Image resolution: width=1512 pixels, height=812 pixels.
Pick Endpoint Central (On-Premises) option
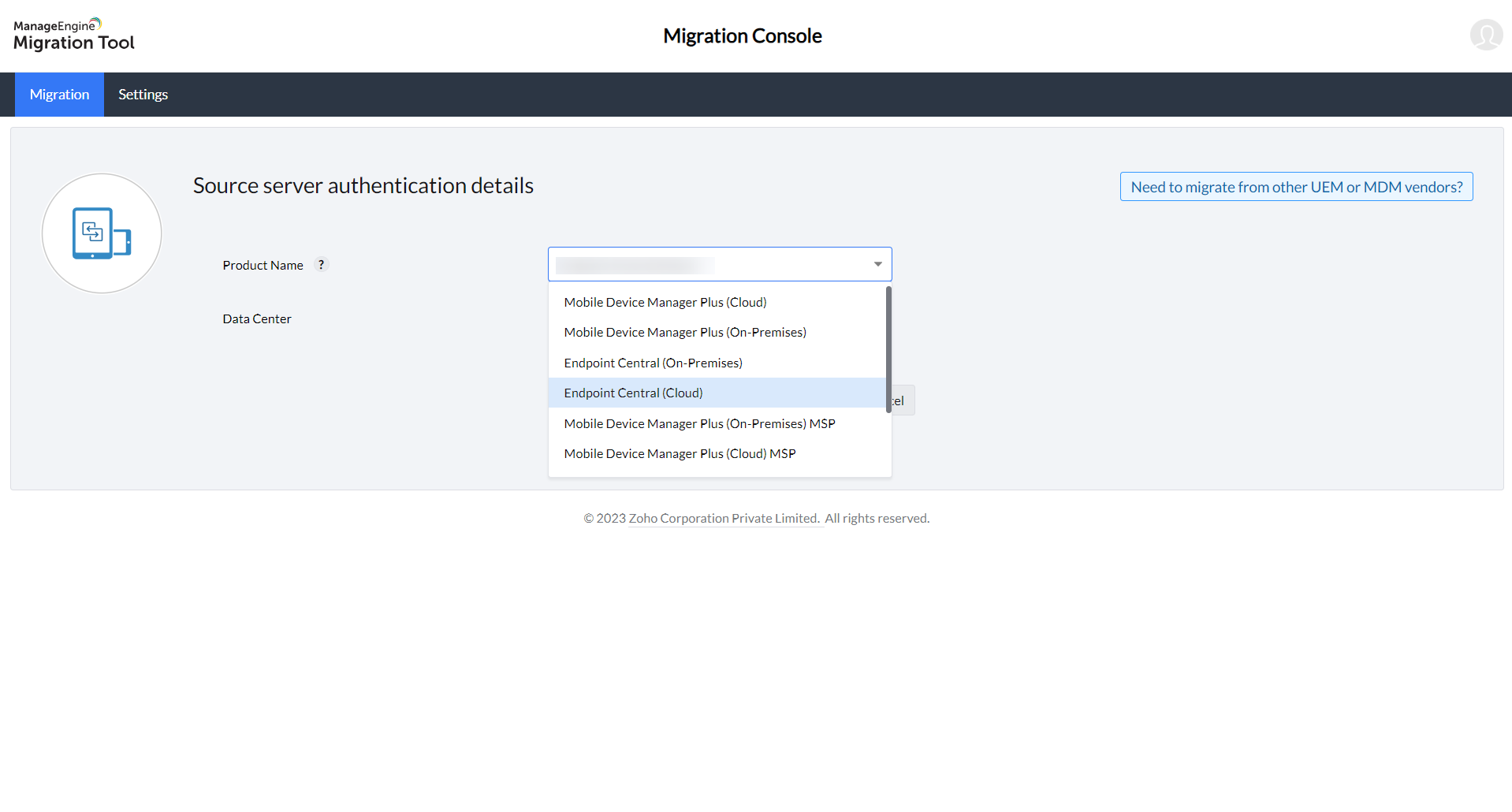tap(653, 363)
